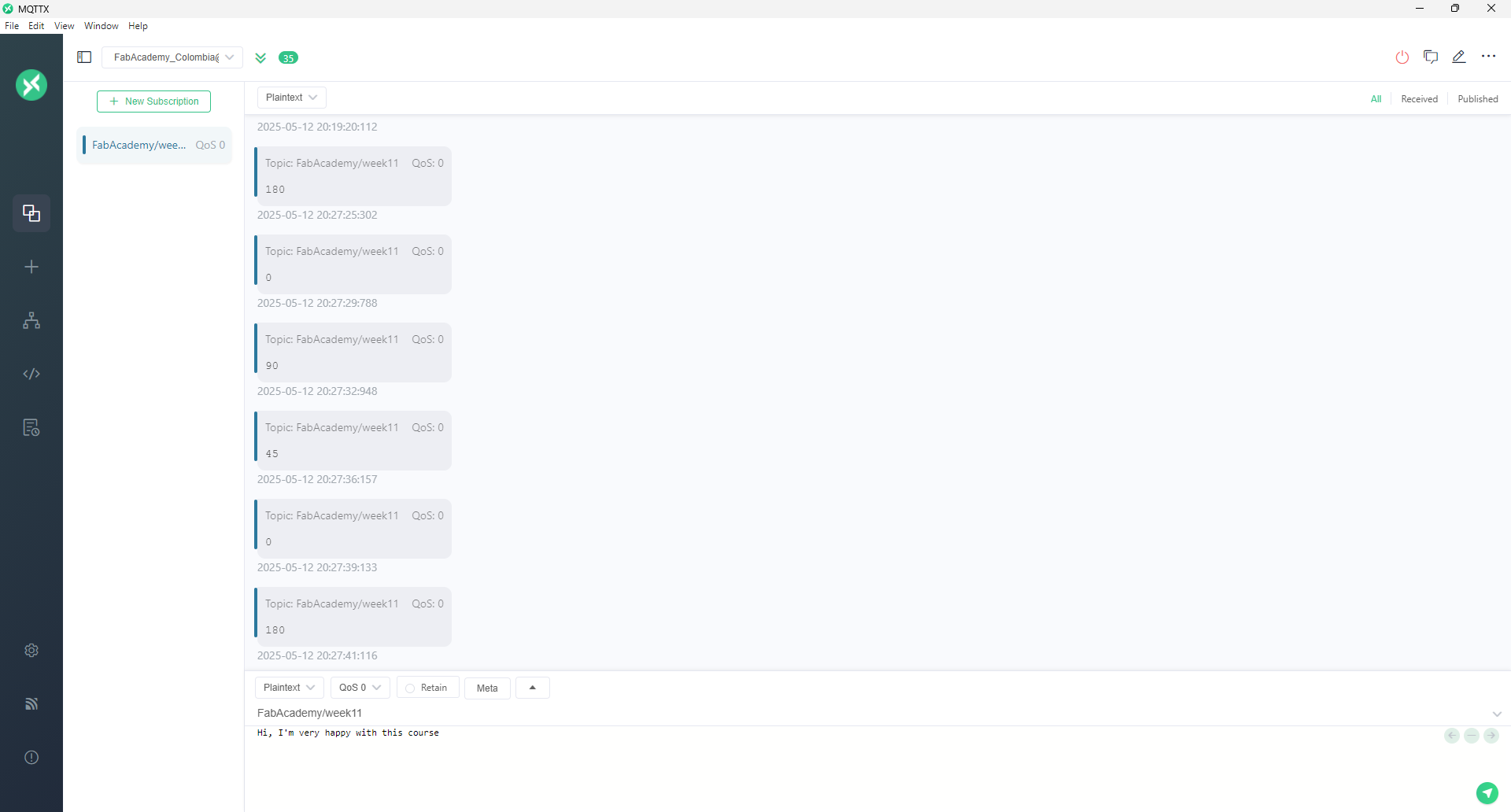Filter to Received messages
1511x812 pixels.
tap(1419, 99)
